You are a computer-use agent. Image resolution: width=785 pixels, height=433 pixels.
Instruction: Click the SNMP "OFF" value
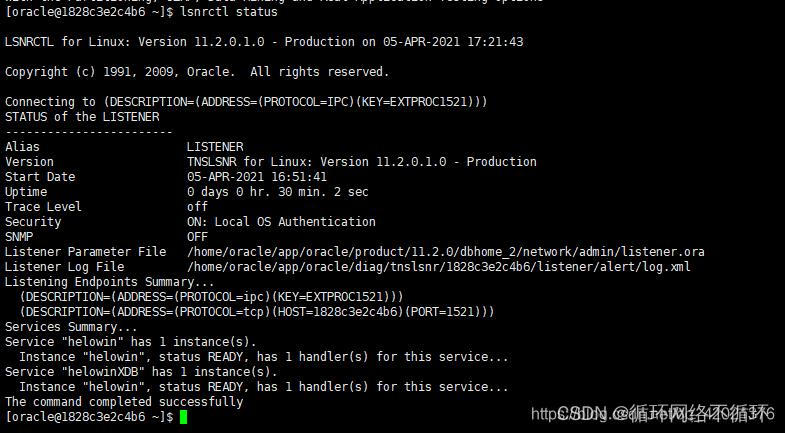197,237
